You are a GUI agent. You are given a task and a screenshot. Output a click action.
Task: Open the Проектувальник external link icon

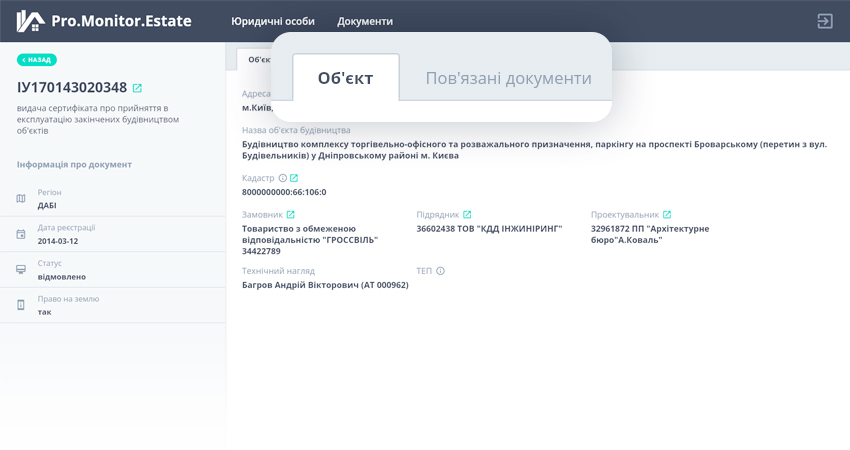(667, 215)
